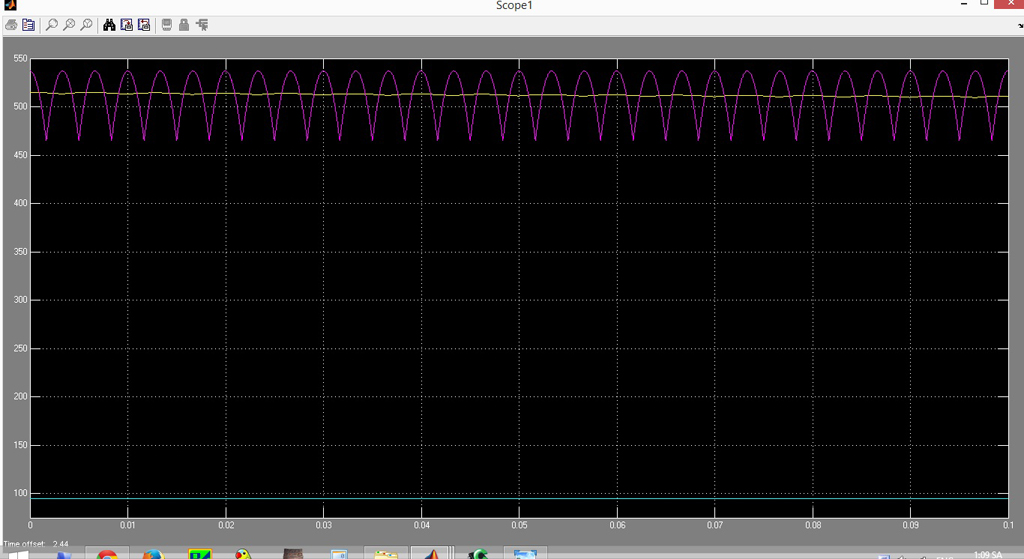Click the 450 y-axis label
Viewport: 1024px width, 559px height.
click(x=20, y=155)
